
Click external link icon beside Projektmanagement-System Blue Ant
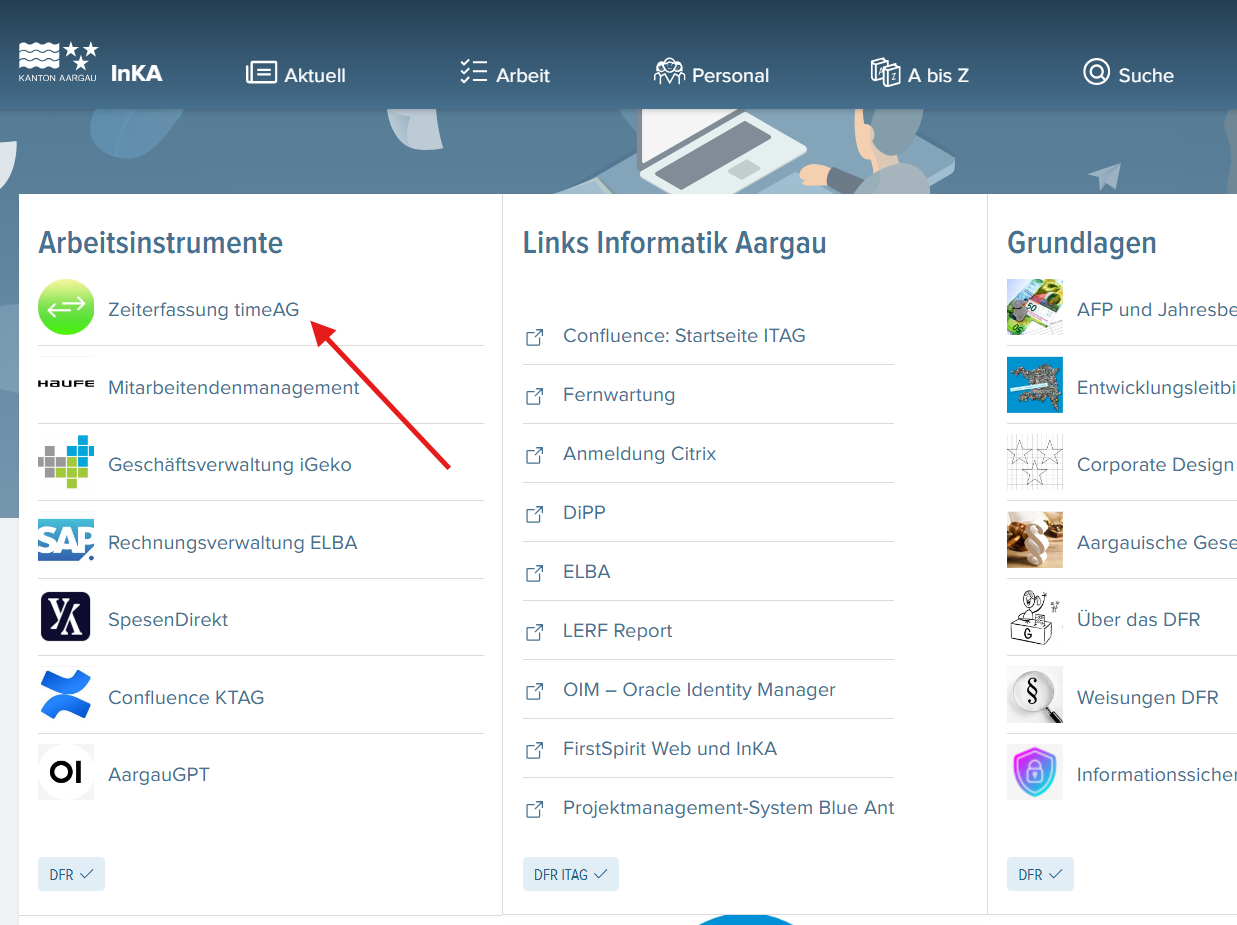coord(535,809)
